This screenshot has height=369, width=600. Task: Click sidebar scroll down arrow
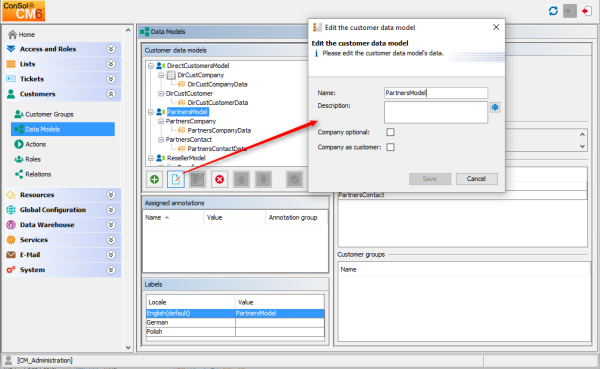point(128,347)
